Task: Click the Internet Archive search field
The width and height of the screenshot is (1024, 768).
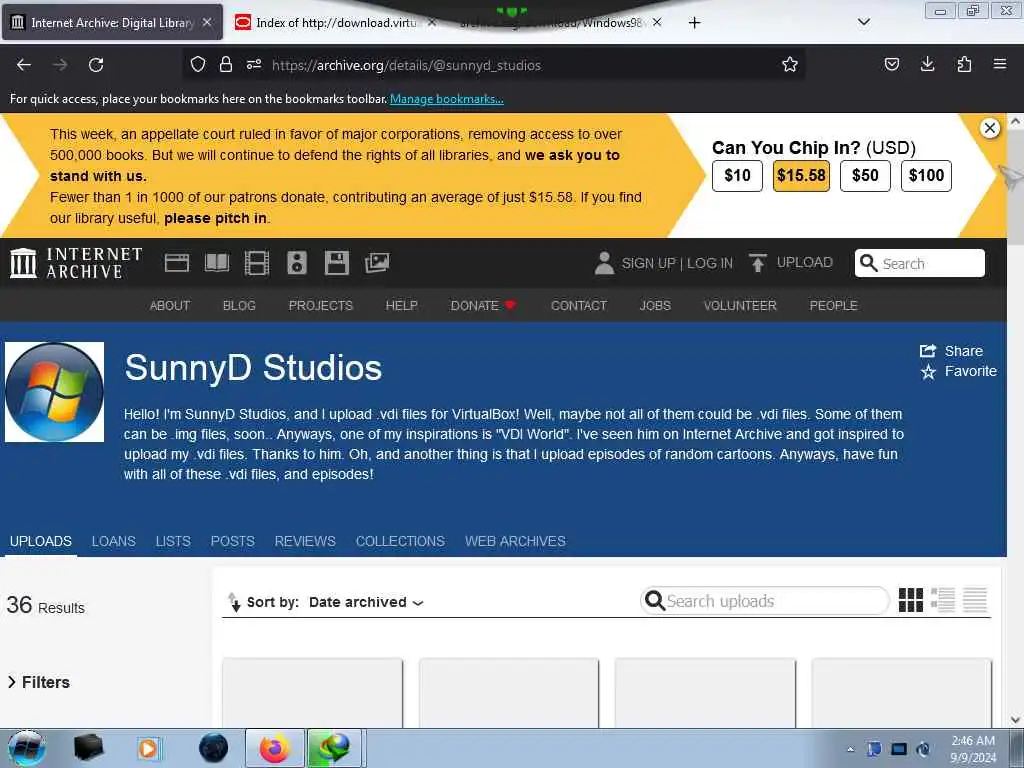Action: point(920,263)
